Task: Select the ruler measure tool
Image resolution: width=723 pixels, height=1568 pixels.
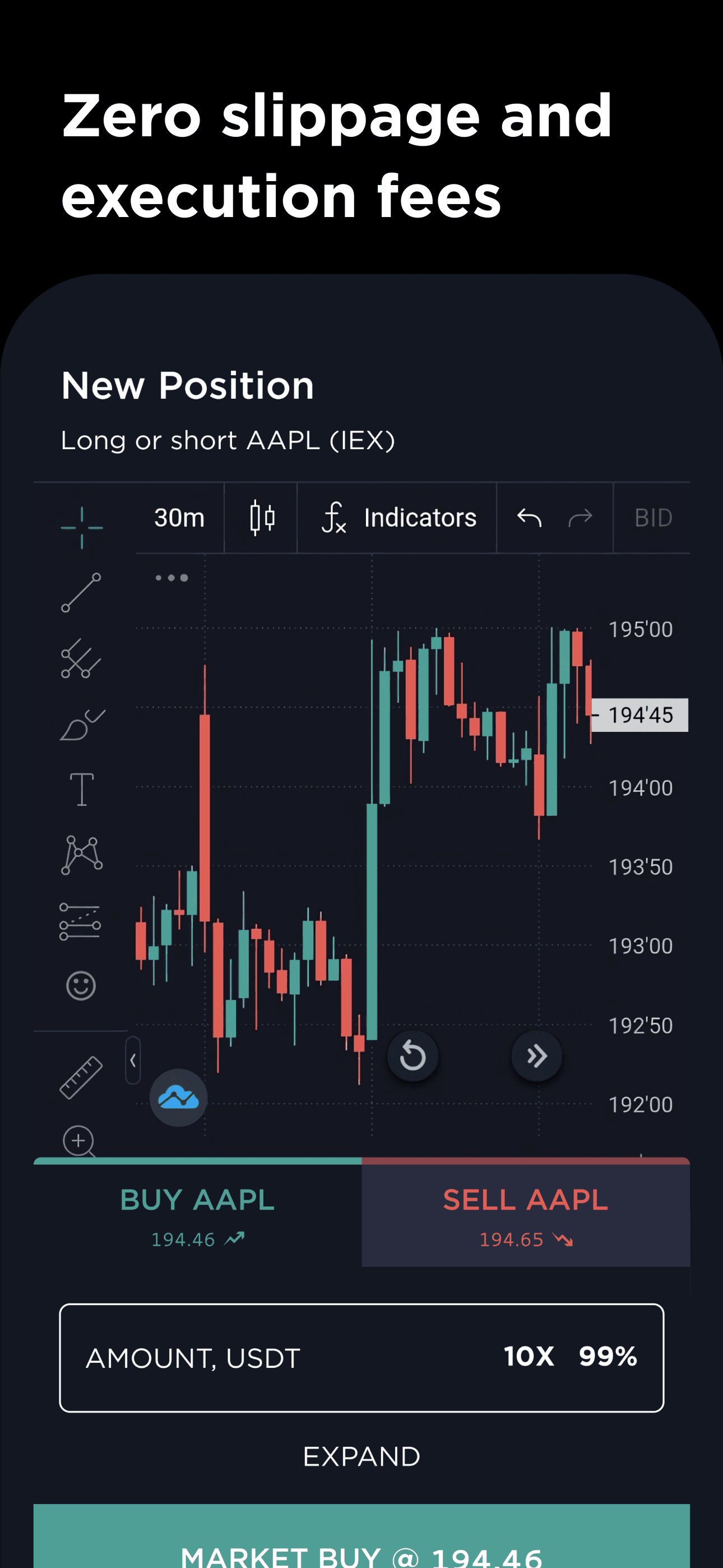Action: click(81, 1077)
